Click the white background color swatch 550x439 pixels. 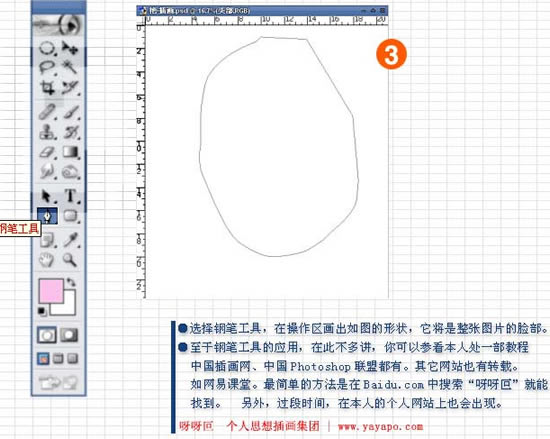[69, 308]
